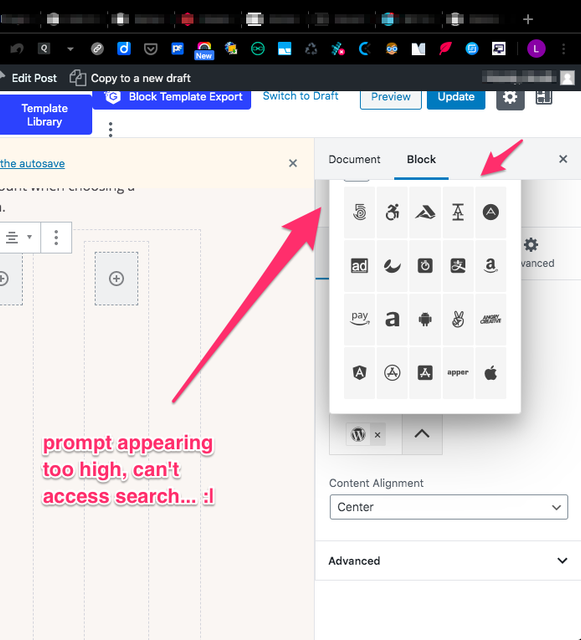Click the user avatar in admin bar
The width and height of the screenshot is (581, 640).
coord(567,78)
